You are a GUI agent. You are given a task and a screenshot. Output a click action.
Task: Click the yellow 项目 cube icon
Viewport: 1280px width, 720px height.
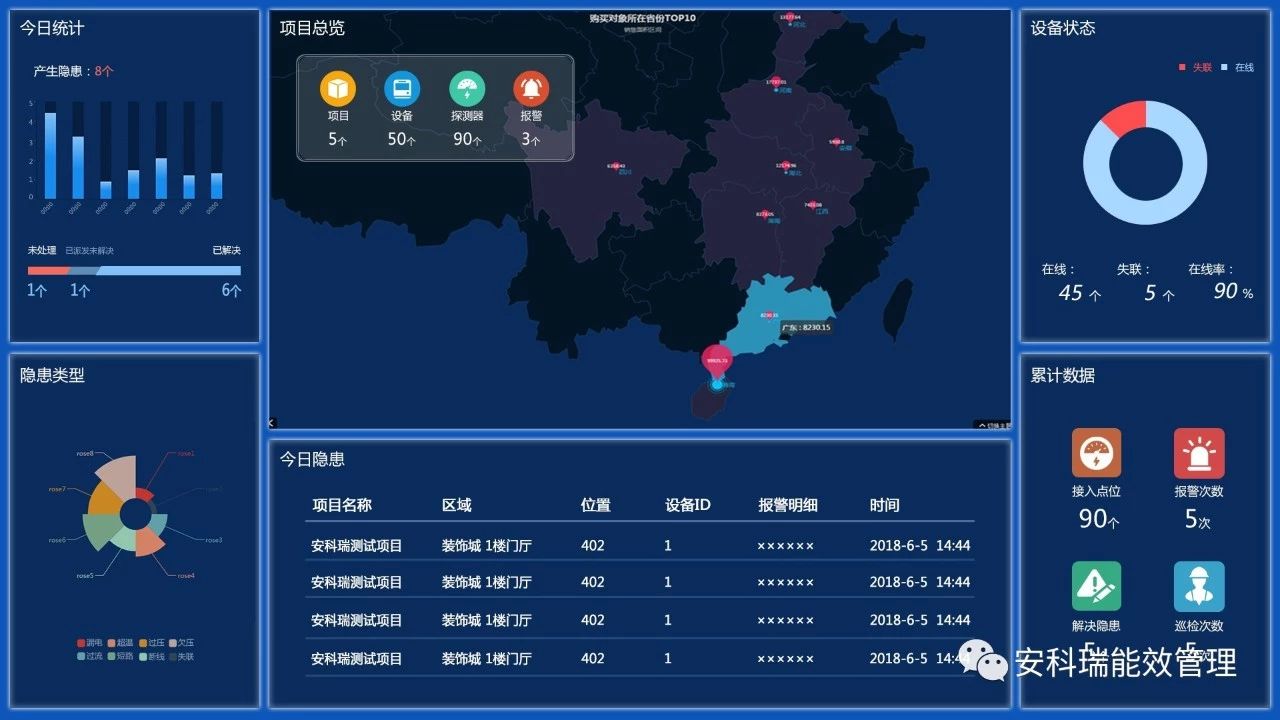[338, 89]
